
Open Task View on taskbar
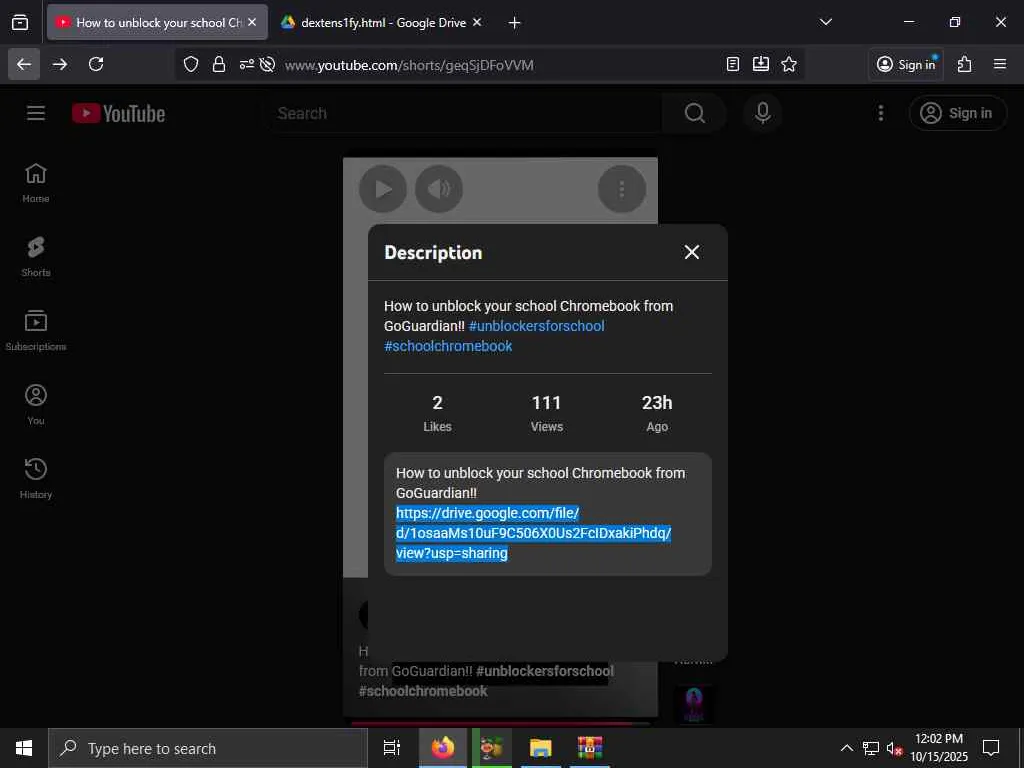[x=391, y=748]
